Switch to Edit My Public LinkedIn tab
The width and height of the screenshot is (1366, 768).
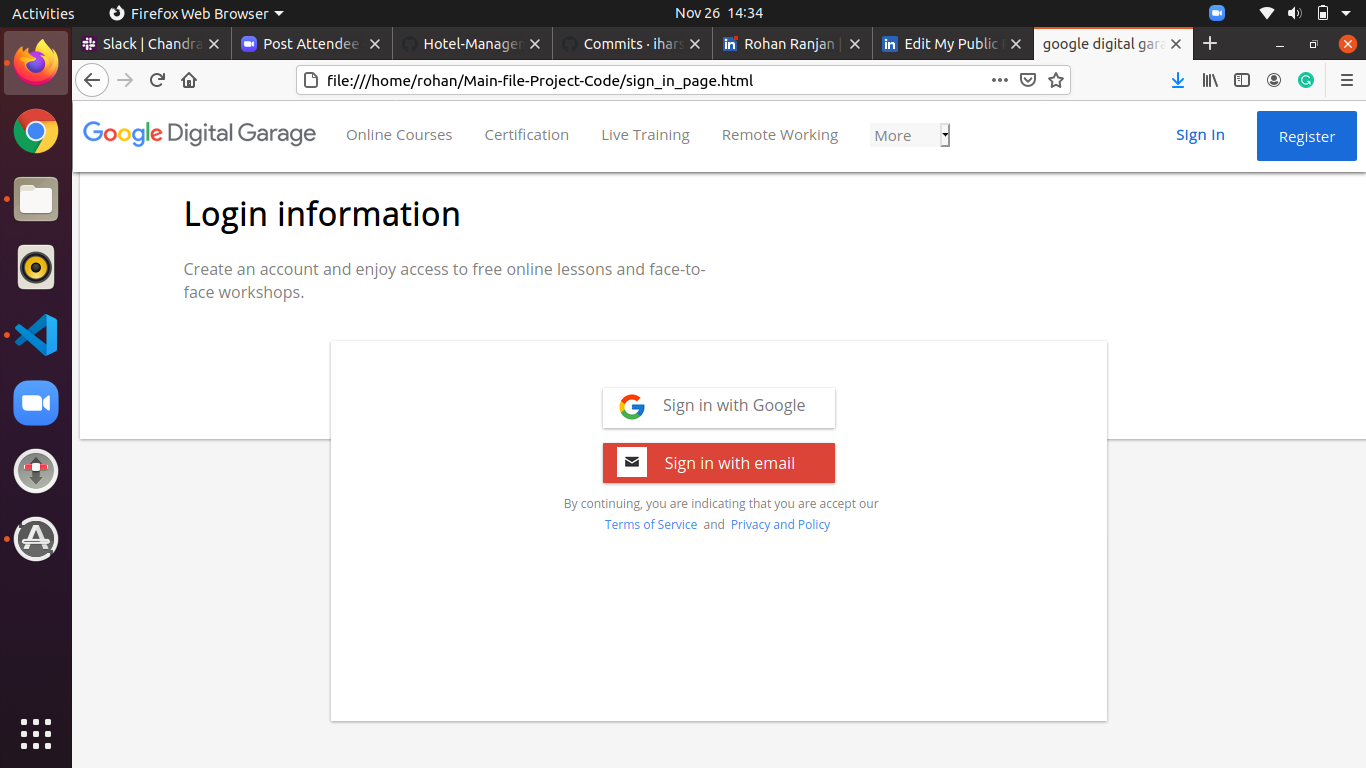pyautogui.click(x=951, y=44)
